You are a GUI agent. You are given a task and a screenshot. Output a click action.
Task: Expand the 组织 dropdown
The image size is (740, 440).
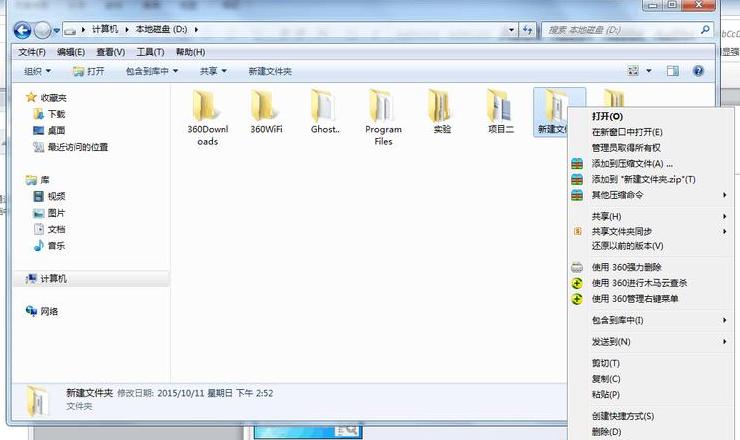point(37,71)
